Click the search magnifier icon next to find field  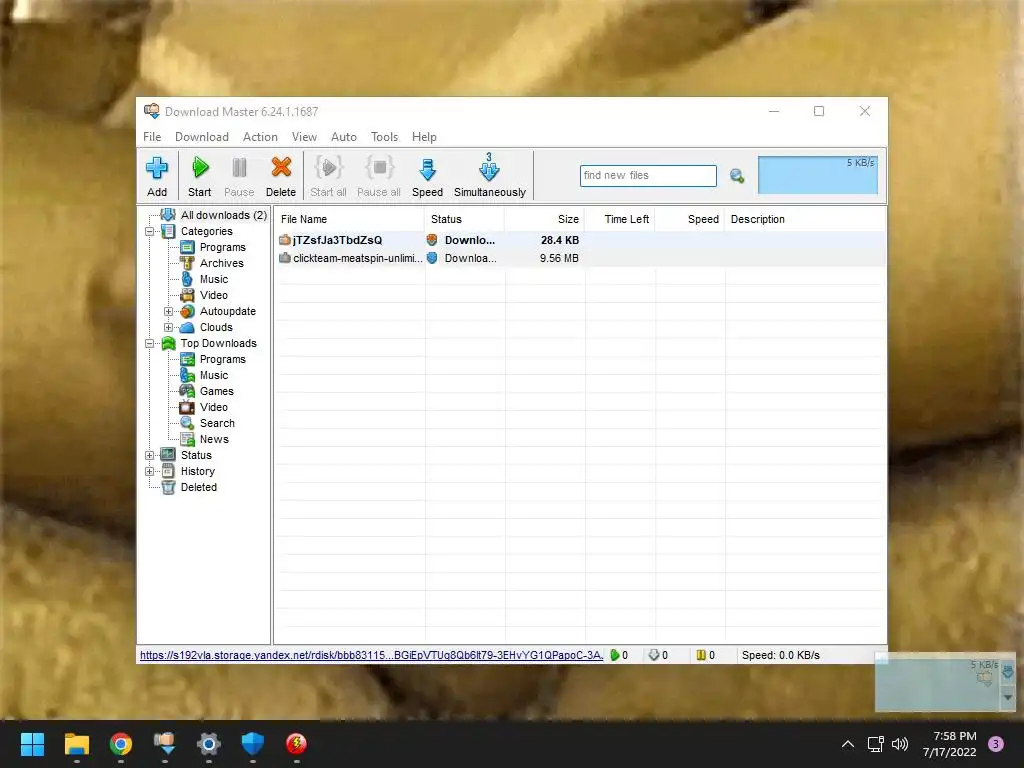pos(737,176)
